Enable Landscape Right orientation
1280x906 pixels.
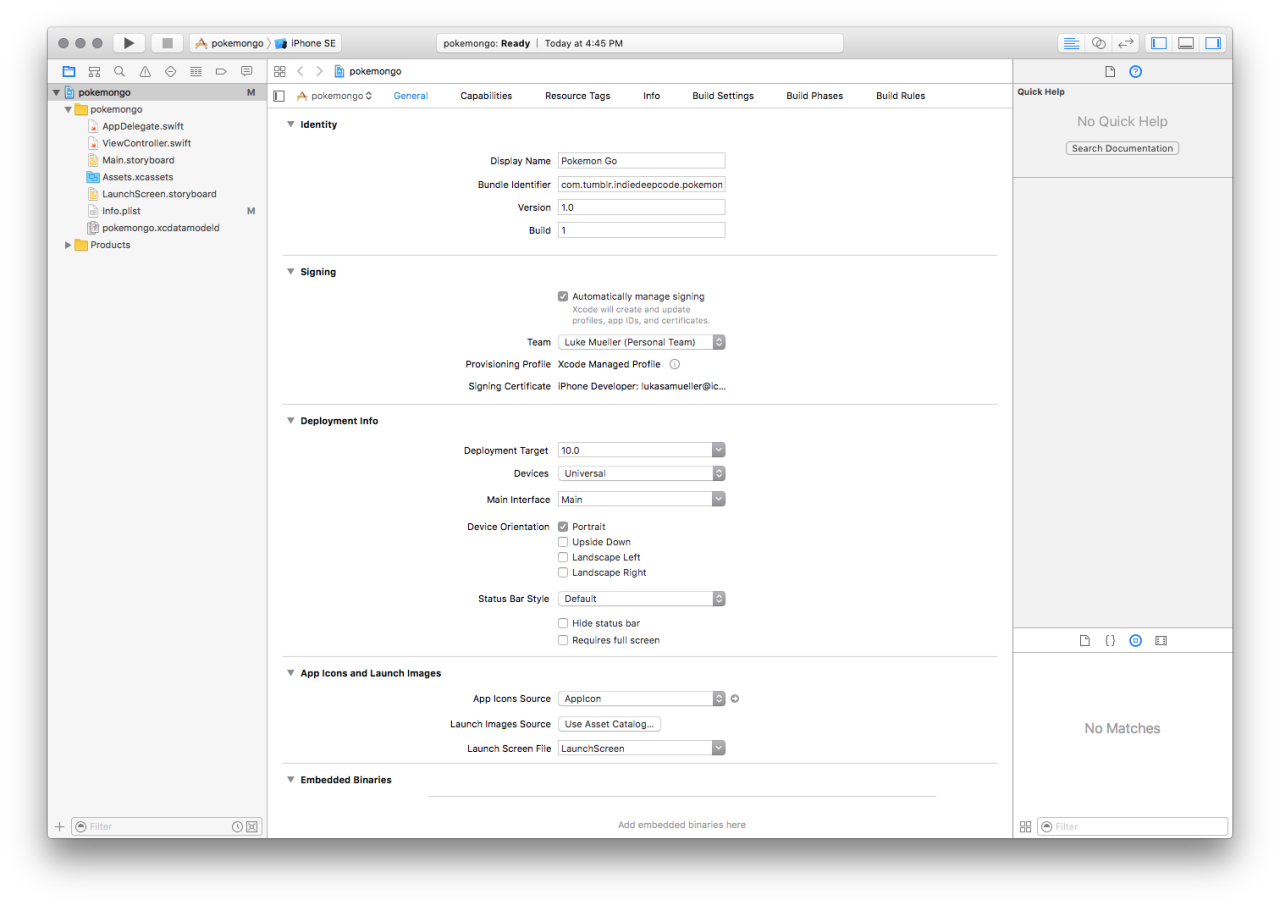563,573
